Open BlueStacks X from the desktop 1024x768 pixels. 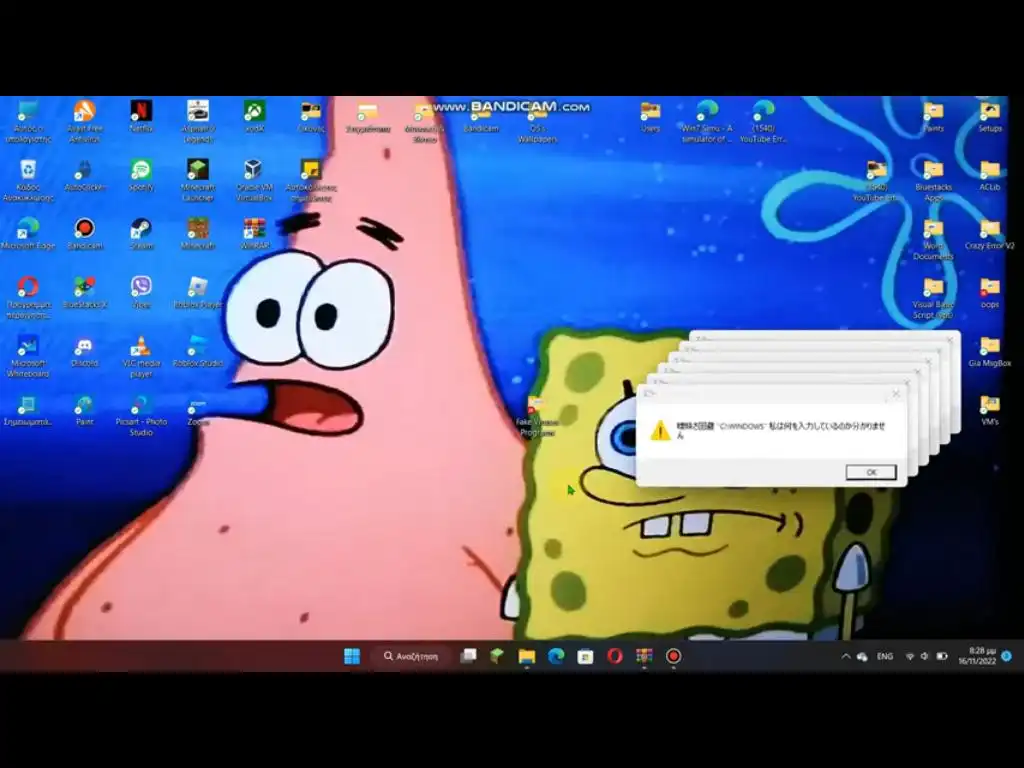coord(85,293)
